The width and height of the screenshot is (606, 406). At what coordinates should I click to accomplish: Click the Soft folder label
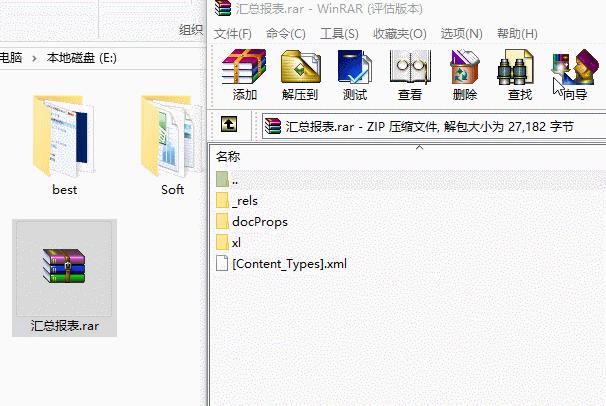point(172,190)
